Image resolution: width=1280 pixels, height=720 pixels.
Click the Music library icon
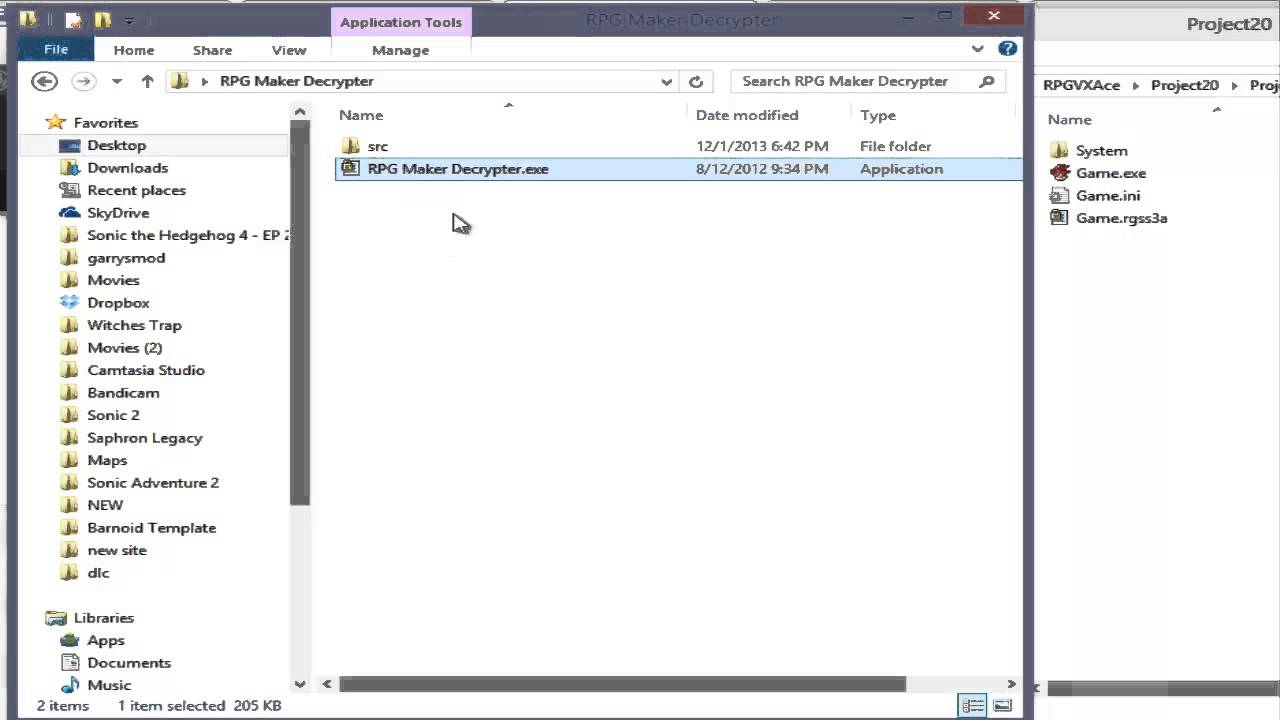(x=69, y=685)
